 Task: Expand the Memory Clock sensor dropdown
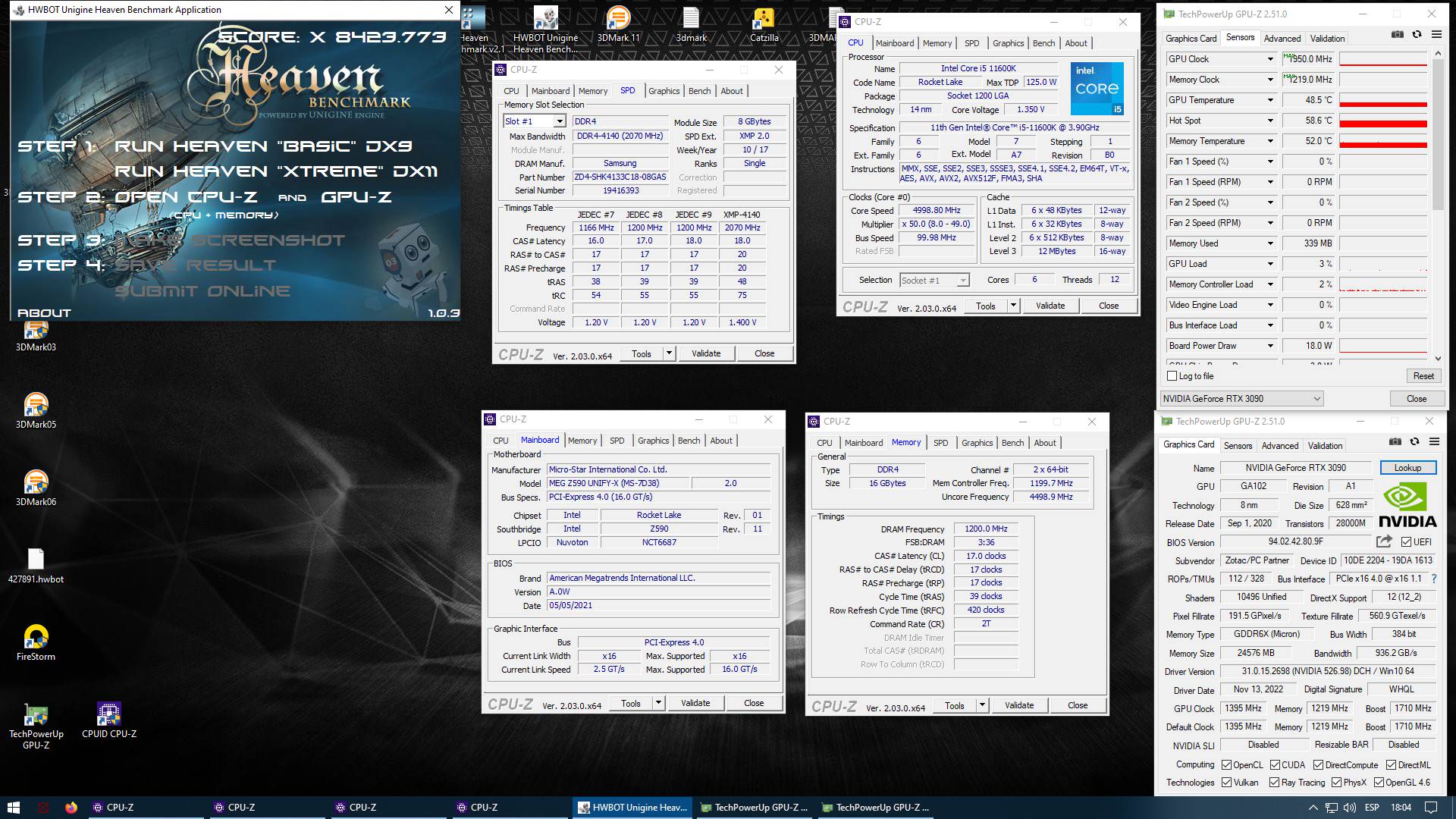[x=1270, y=80]
